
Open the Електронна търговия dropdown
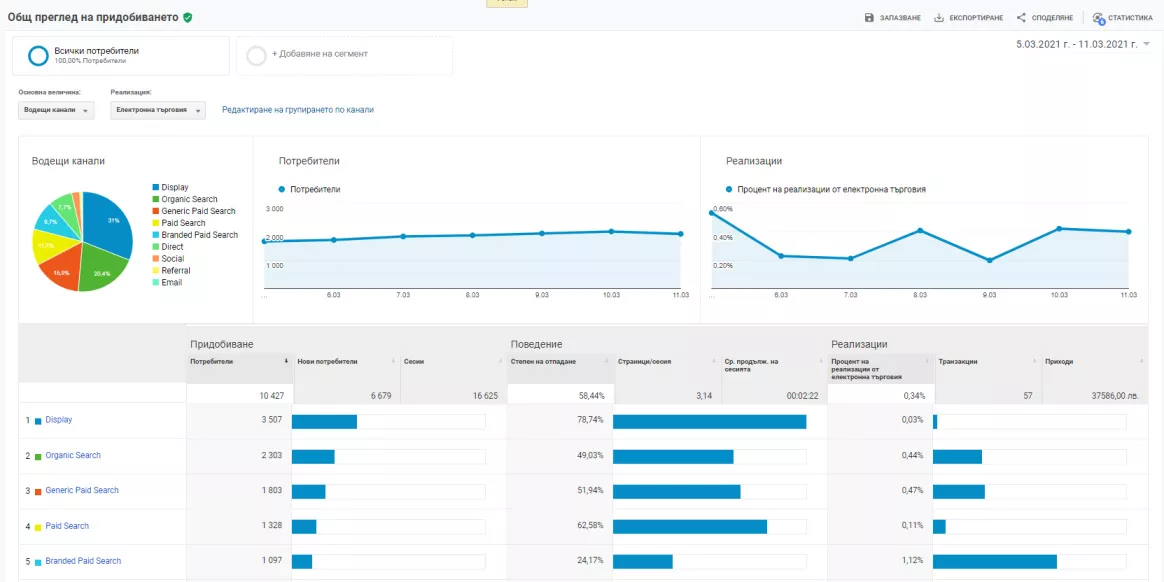click(157, 110)
